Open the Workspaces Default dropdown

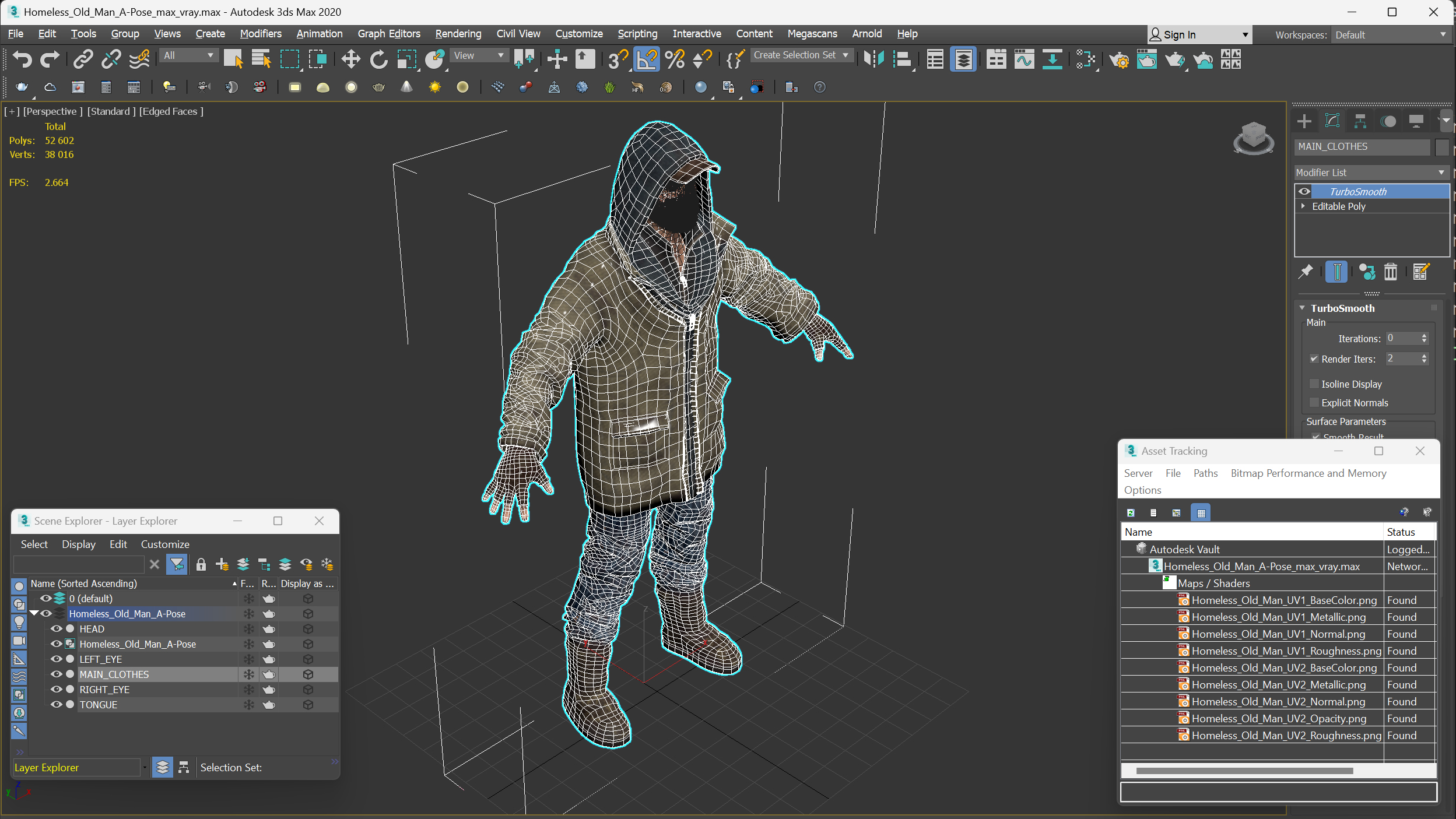coord(1391,35)
